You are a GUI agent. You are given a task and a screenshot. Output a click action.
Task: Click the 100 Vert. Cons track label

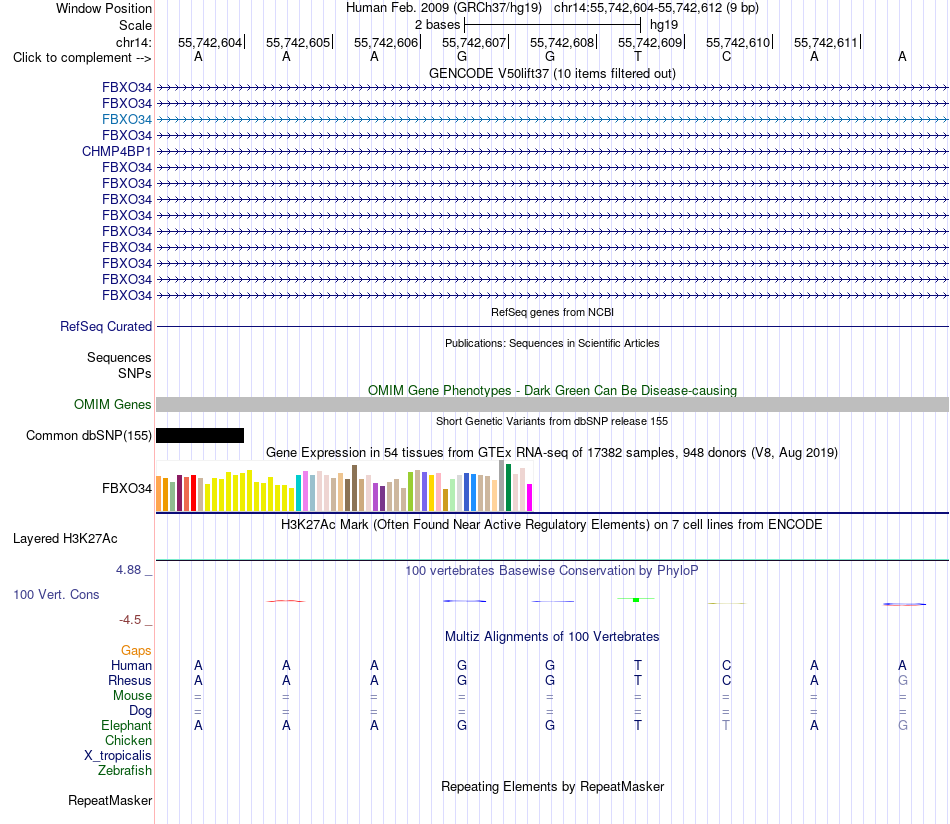[56, 594]
